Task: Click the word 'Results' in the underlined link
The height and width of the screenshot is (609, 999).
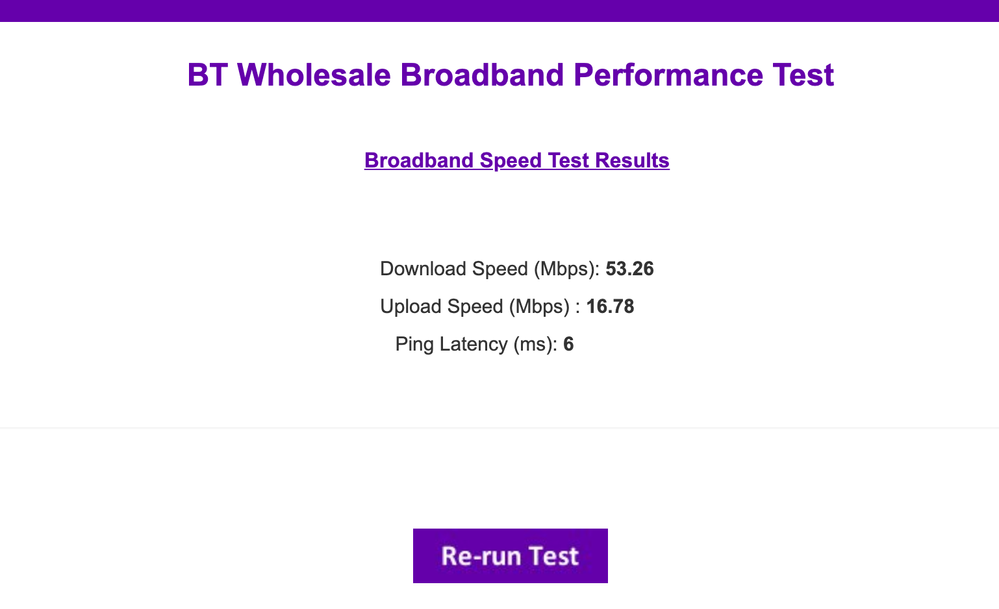Action: coord(632,160)
